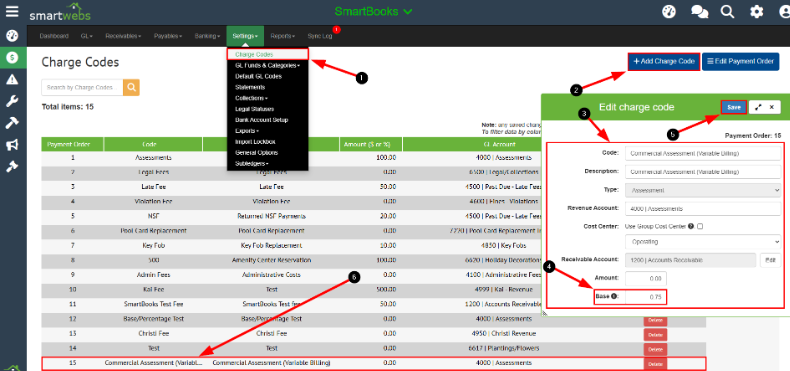Delete the Christi Fee row
This screenshot has width=790, height=371.
tap(655, 334)
